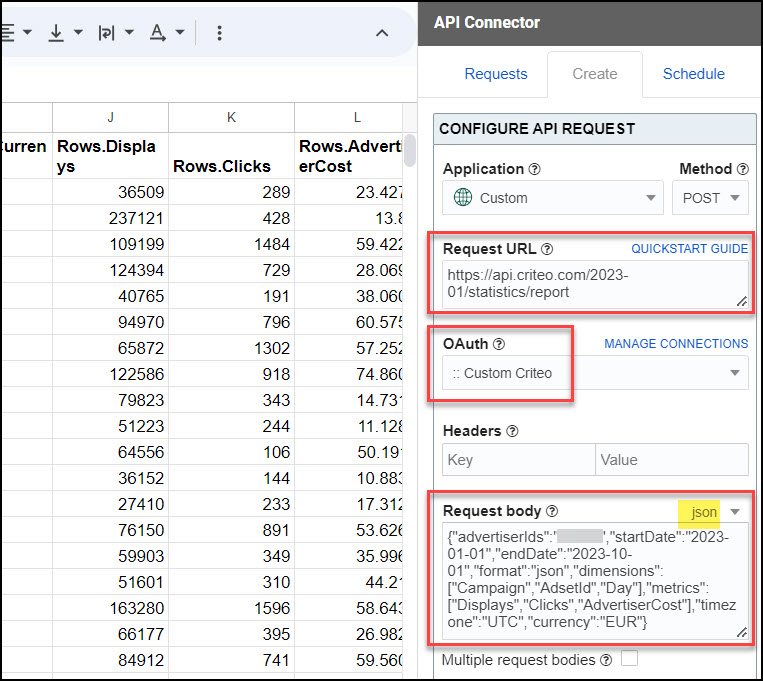Click the Headers Key input field

[519, 460]
